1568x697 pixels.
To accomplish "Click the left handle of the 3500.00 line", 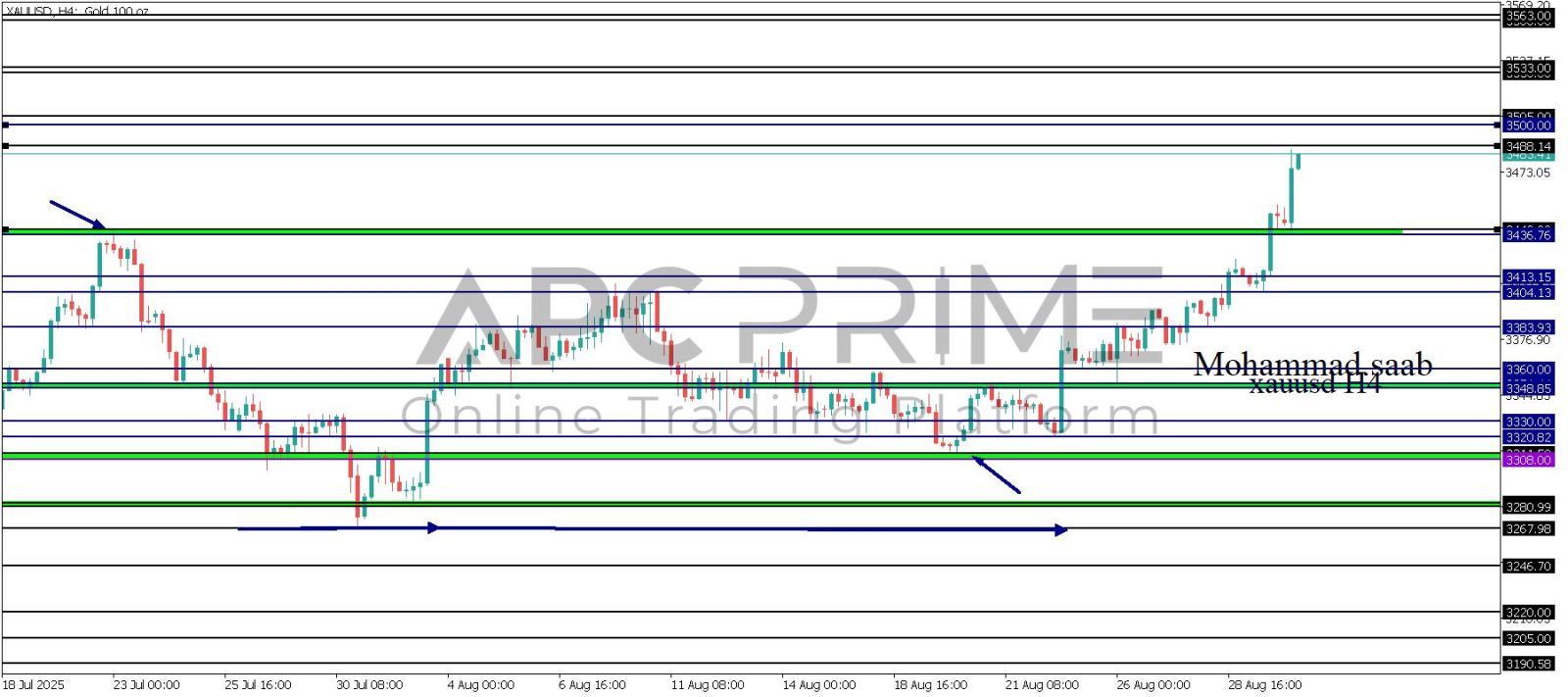I will click(6, 125).
